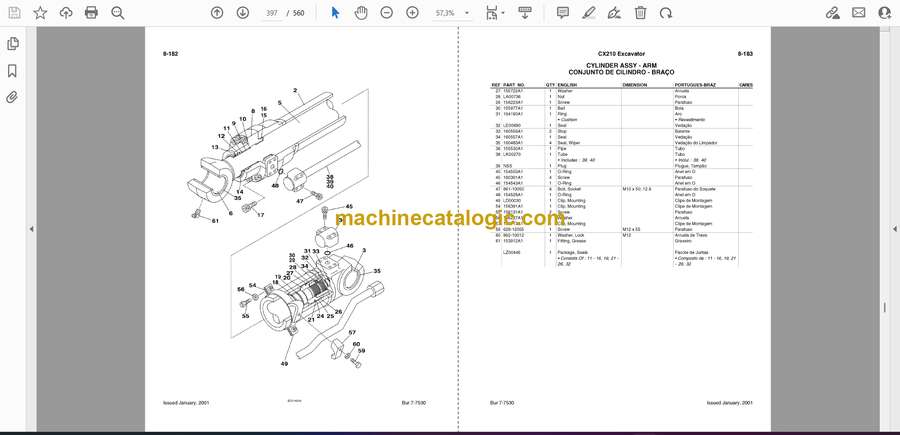The height and width of the screenshot is (435, 900).
Task: Activate the selection arrow tool
Action: click(x=336, y=13)
